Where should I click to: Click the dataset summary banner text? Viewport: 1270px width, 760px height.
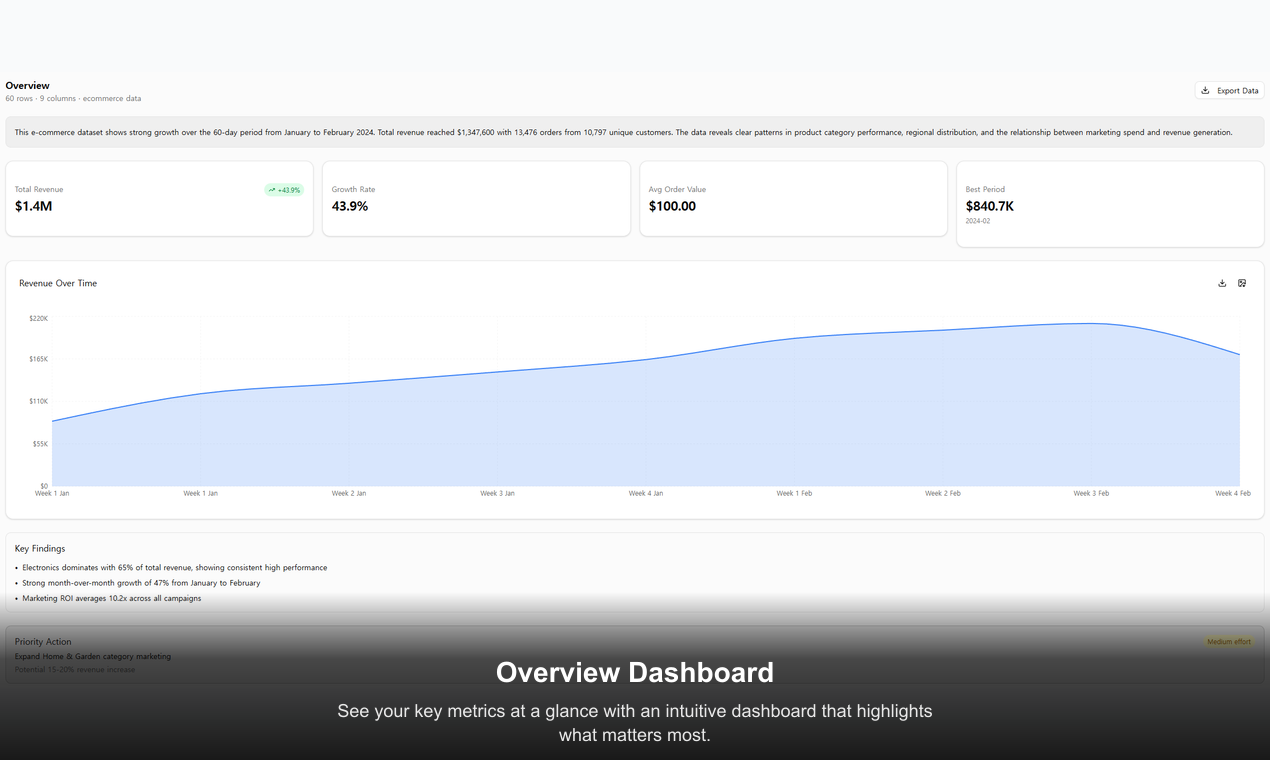635,131
